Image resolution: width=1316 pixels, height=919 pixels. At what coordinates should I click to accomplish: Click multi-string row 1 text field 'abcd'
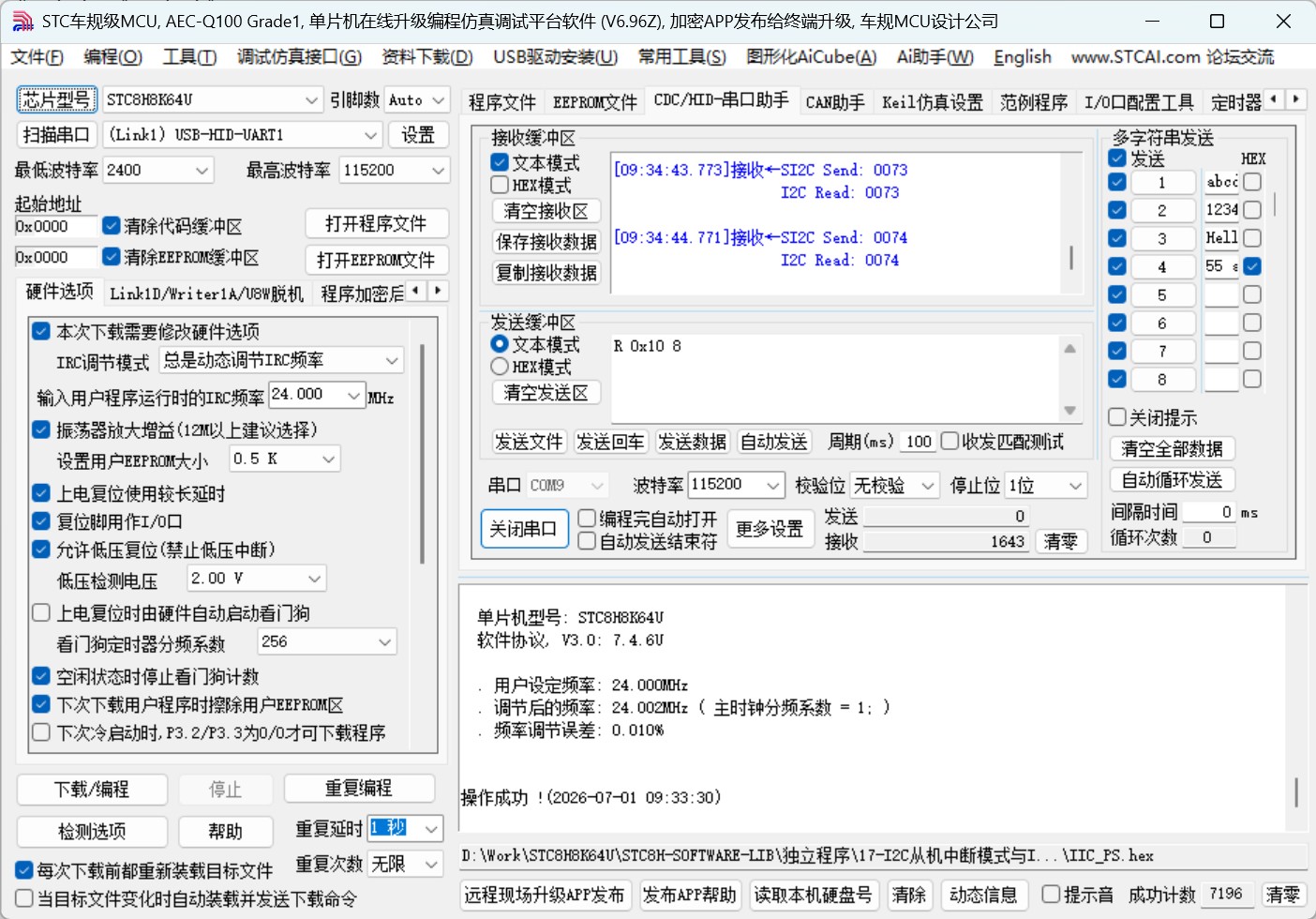coord(1221,182)
